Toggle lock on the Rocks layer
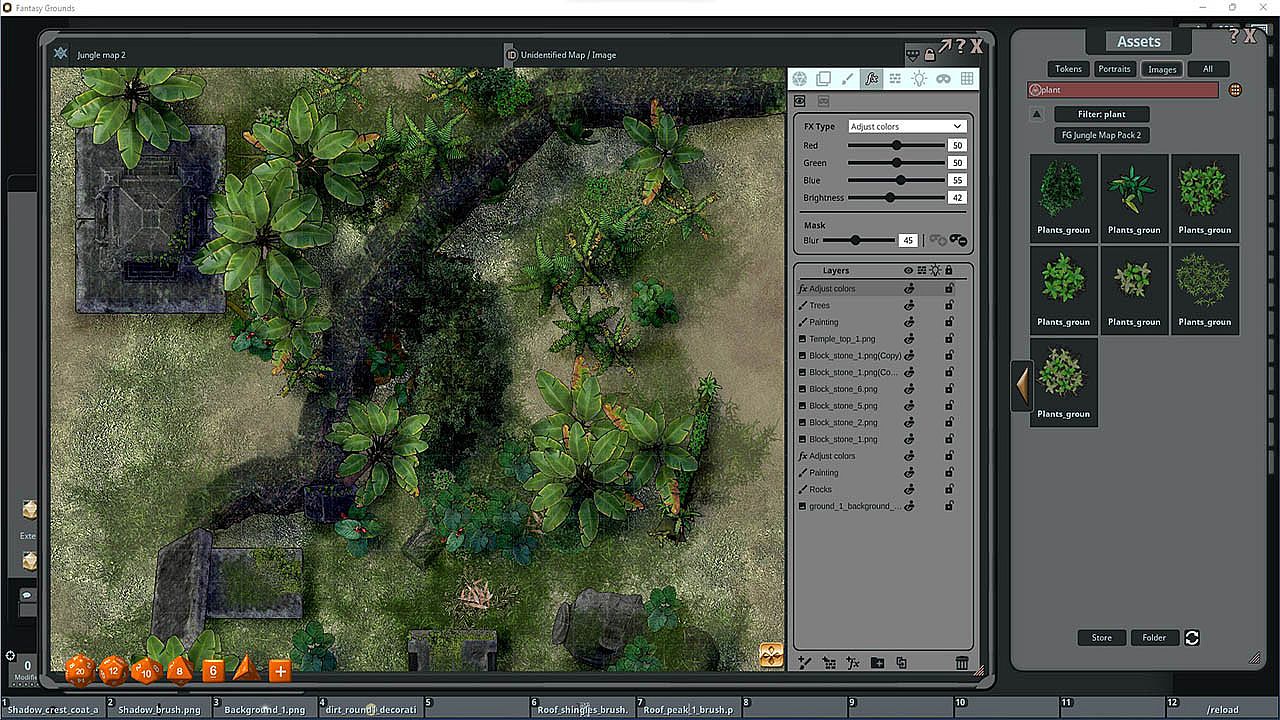 (949, 489)
